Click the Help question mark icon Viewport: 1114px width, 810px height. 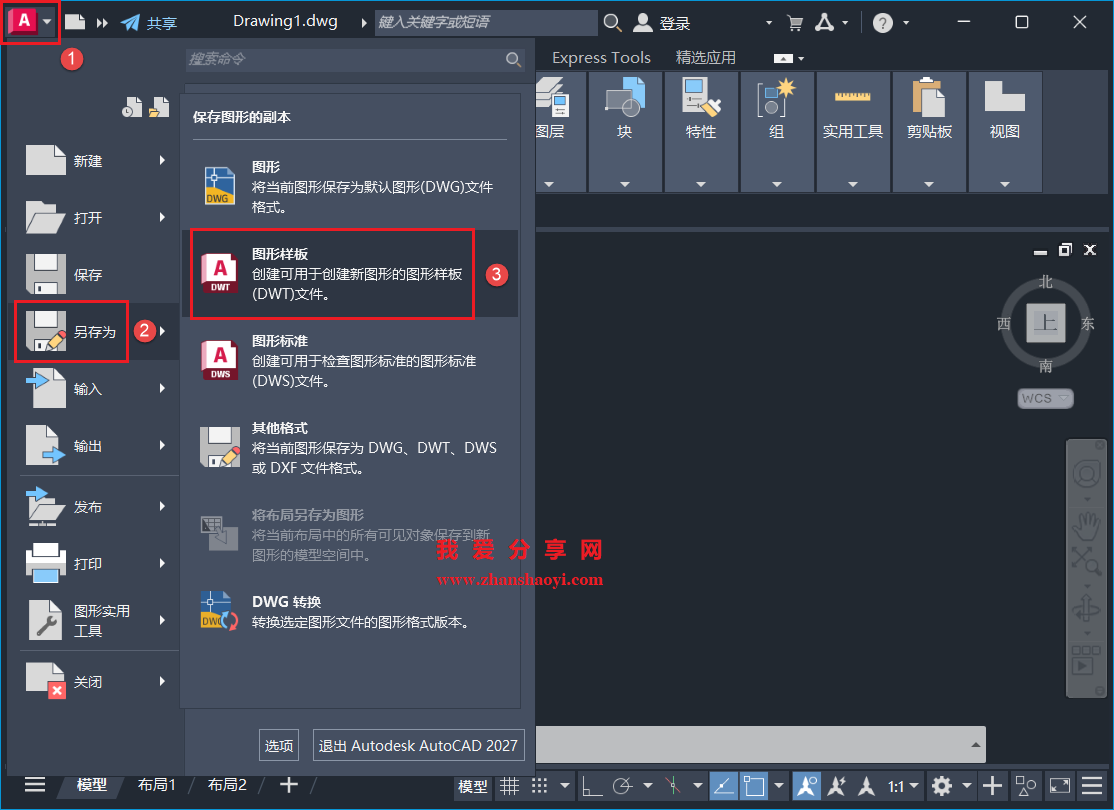pos(882,23)
